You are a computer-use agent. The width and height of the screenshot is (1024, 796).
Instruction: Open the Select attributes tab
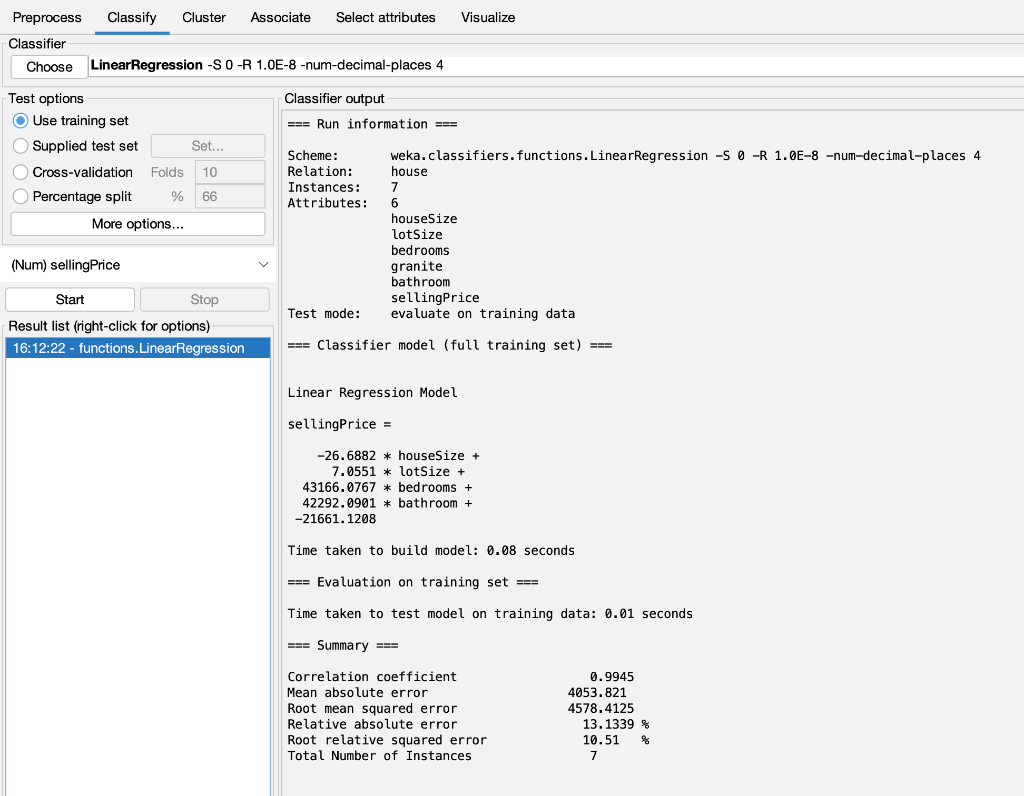point(385,17)
